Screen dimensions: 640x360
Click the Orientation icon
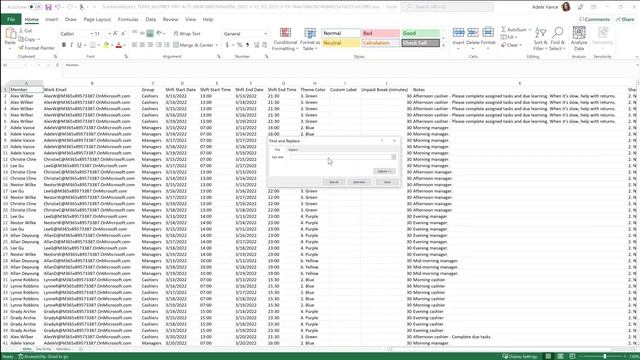[x=160, y=33]
